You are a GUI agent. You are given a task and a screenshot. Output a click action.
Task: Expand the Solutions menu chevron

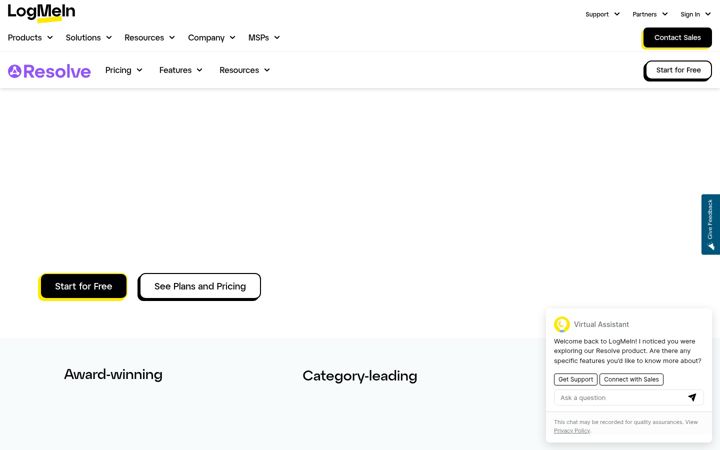[109, 38]
